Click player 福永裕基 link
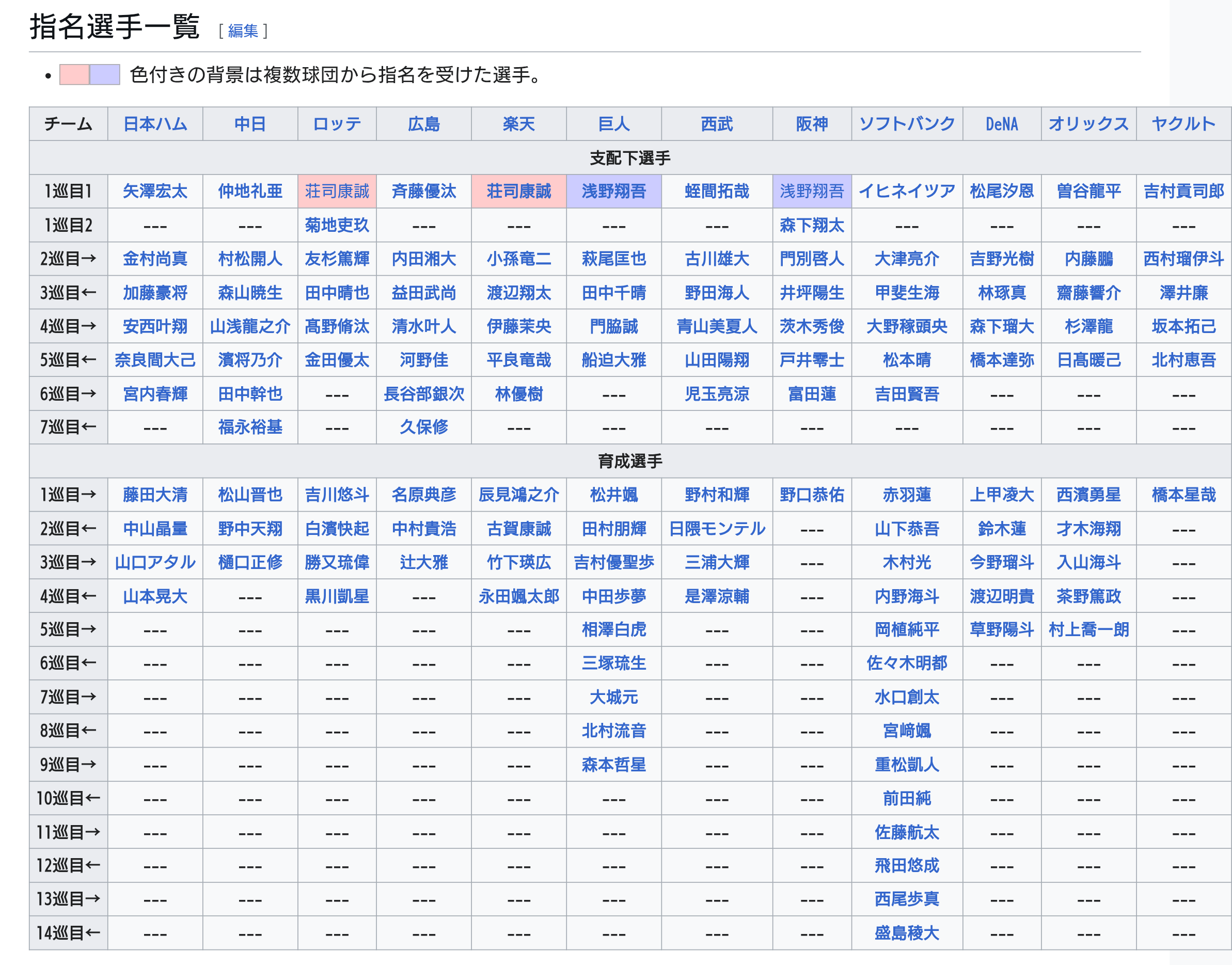The width and height of the screenshot is (1232, 965). coord(250,427)
